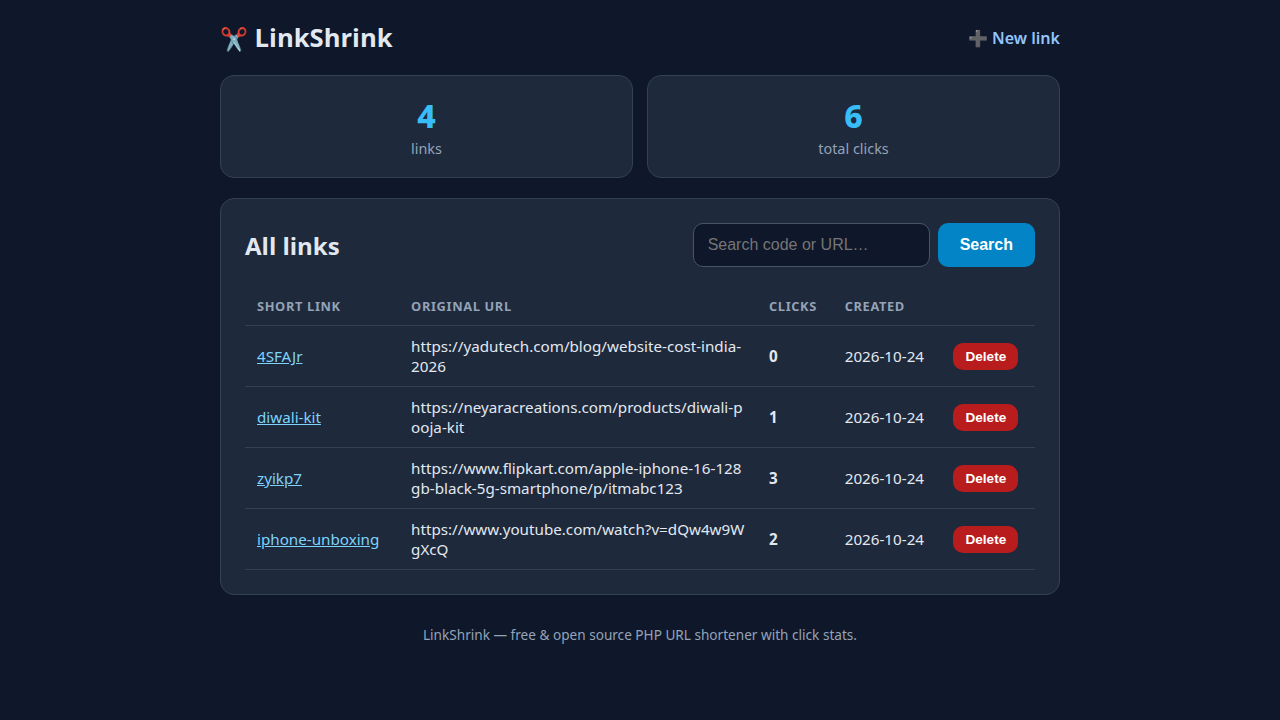
Task: Select the flipkart.com original URL text
Action: (576, 479)
